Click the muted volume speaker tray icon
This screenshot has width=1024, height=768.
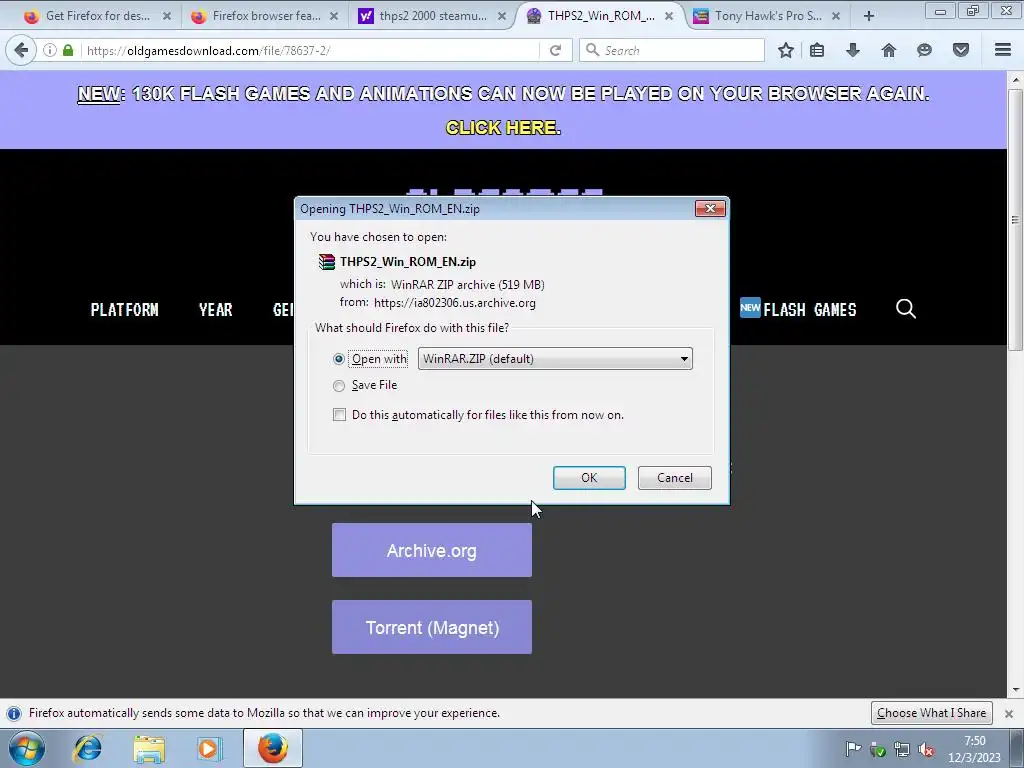click(925, 749)
